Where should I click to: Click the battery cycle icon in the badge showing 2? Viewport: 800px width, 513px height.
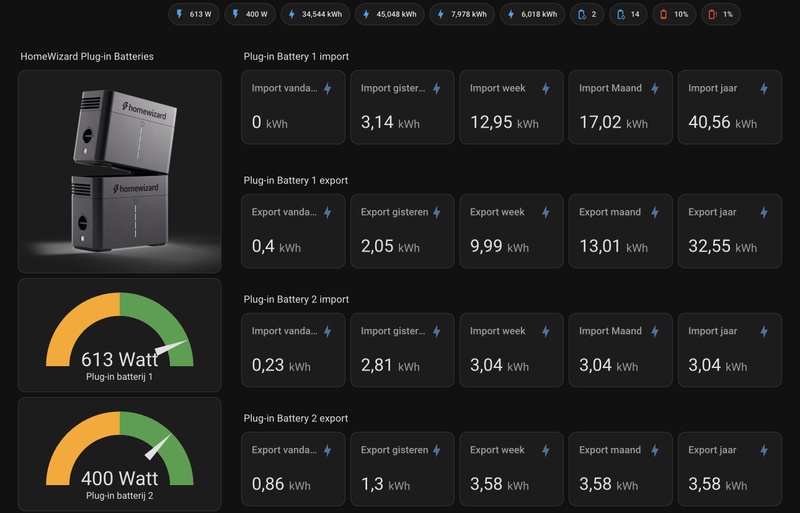click(x=582, y=14)
